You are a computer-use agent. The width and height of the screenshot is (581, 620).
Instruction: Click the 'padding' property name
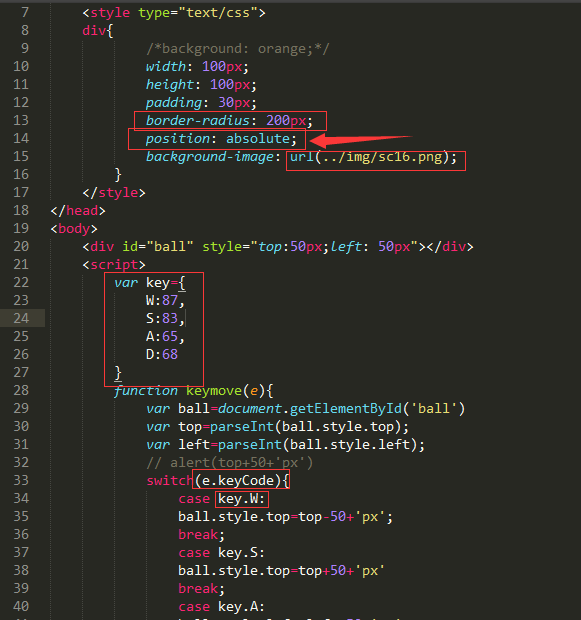click(x=174, y=103)
